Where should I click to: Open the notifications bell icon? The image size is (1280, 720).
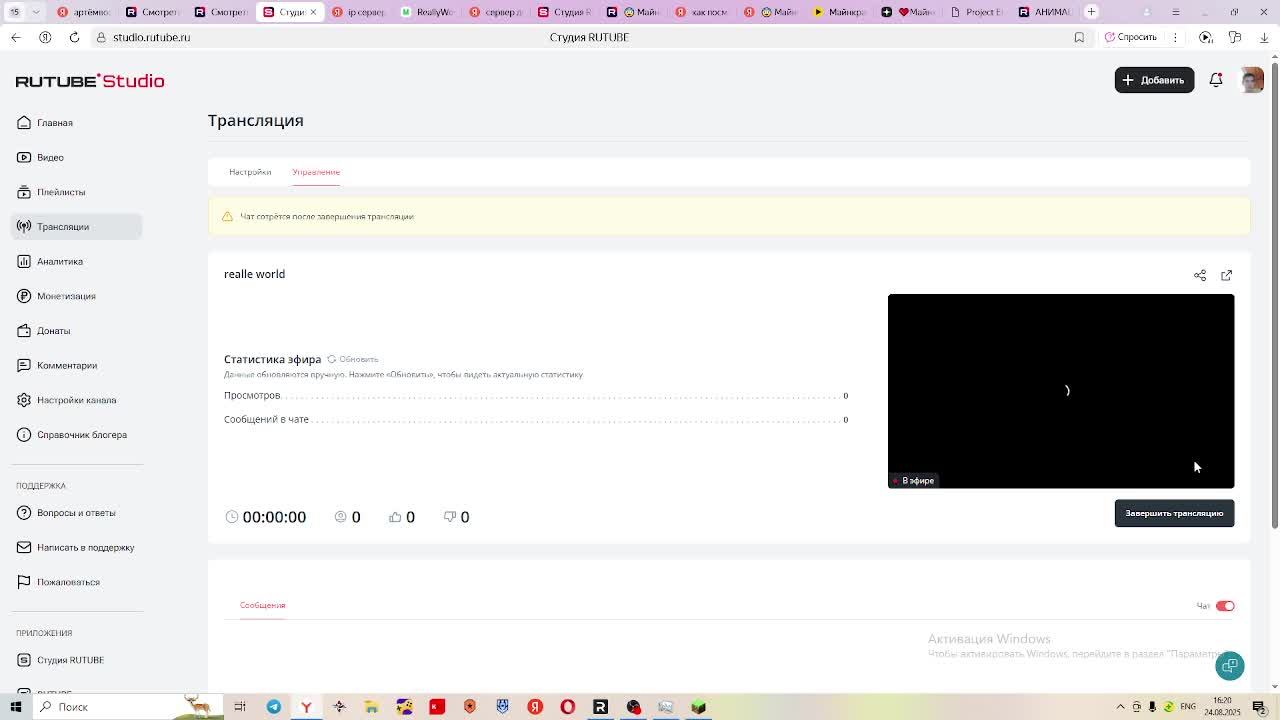(1216, 80)
